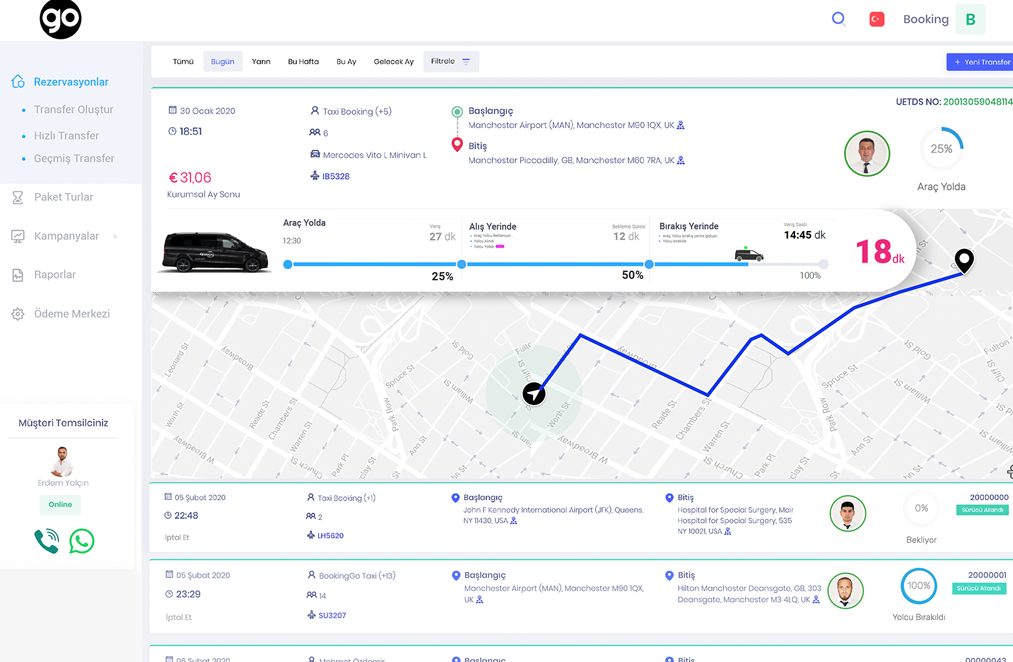Open WhatsApp chat icon

pos(82,541)
